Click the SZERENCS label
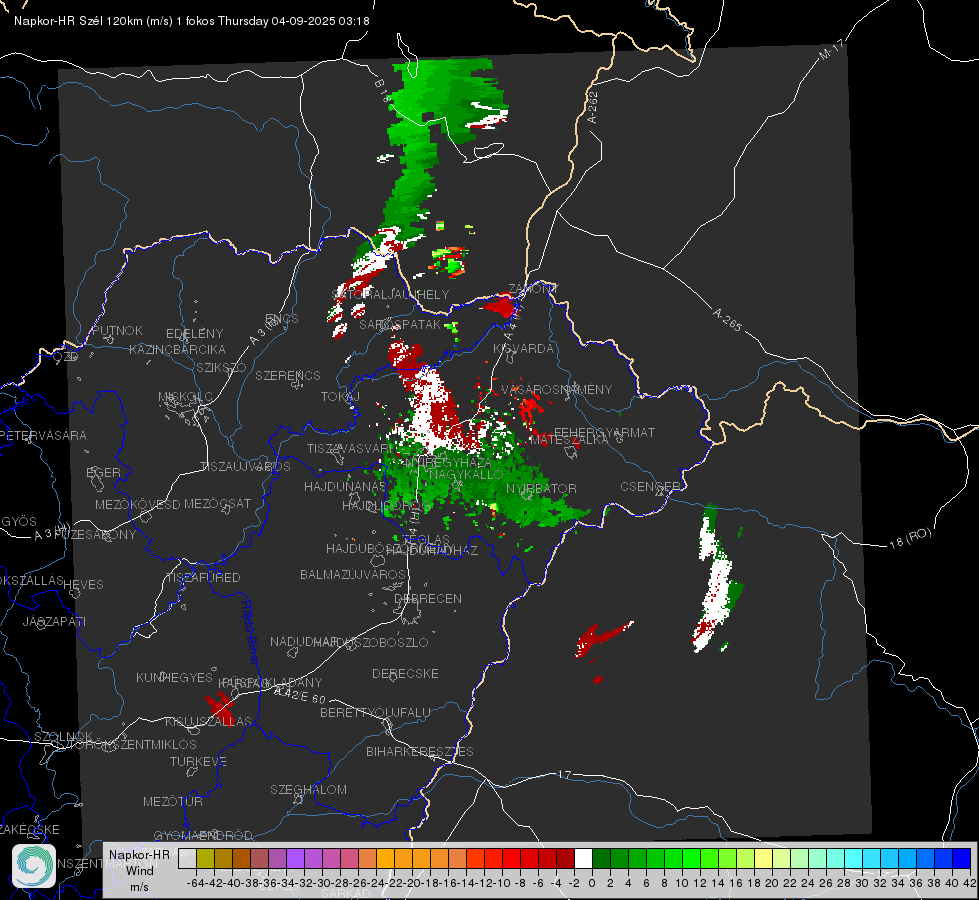 pyautogui.click(x=288, y=375)
